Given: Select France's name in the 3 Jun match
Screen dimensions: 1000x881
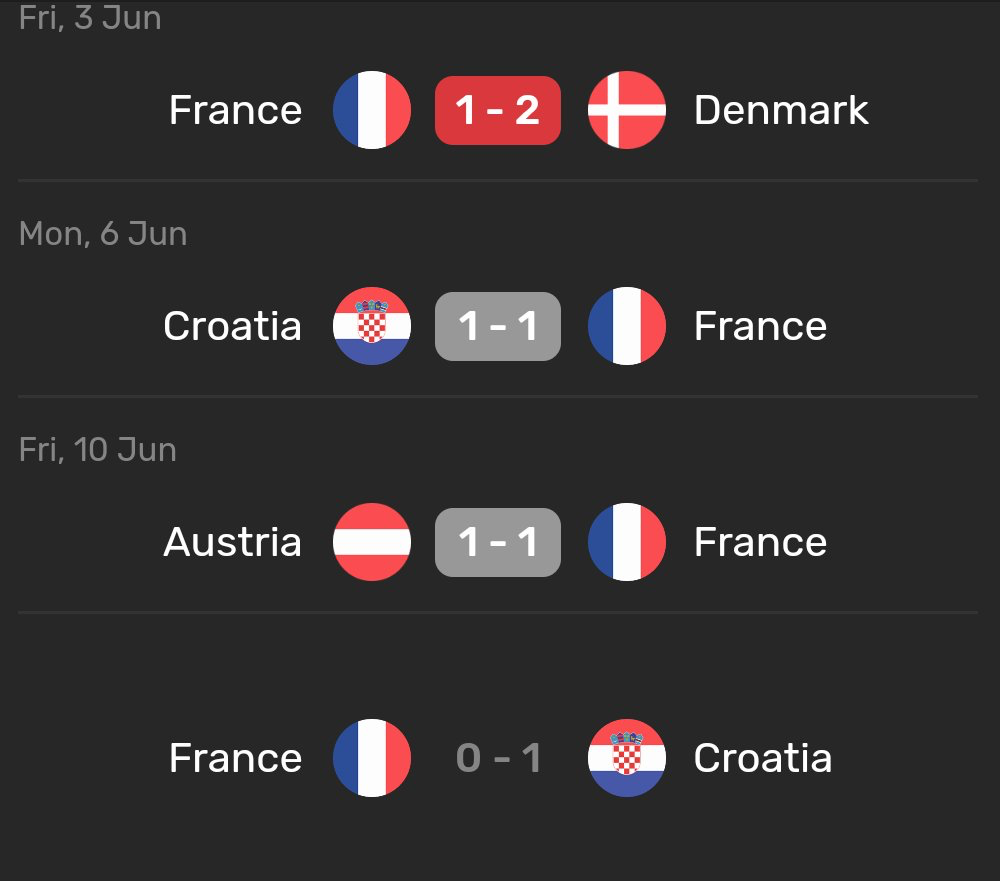Looking at the screenshot, I should (235, 110).
